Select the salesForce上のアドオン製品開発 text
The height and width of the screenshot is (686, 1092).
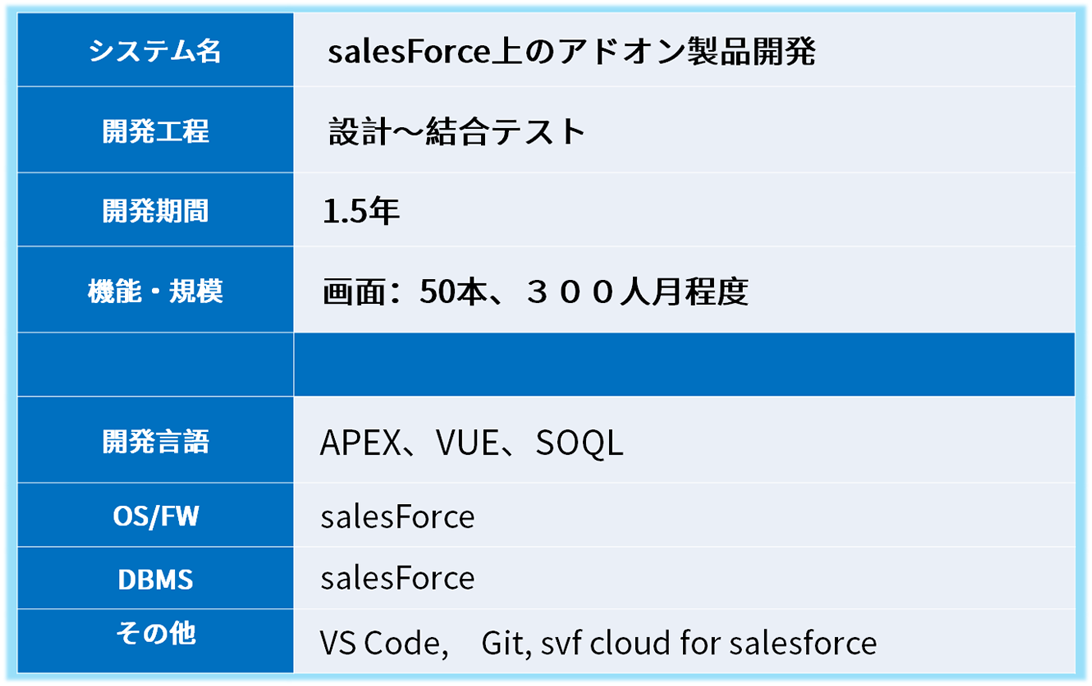(x=571, y=52)
